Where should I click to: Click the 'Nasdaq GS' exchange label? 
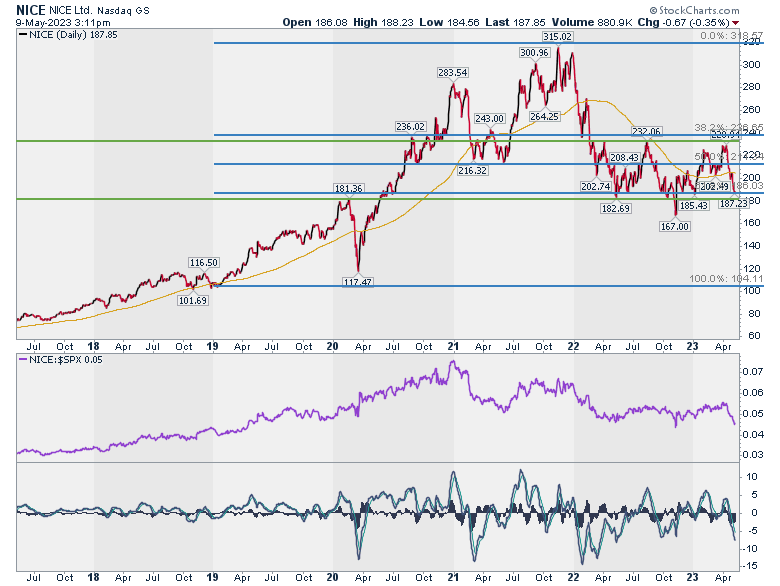coord(123,10)
